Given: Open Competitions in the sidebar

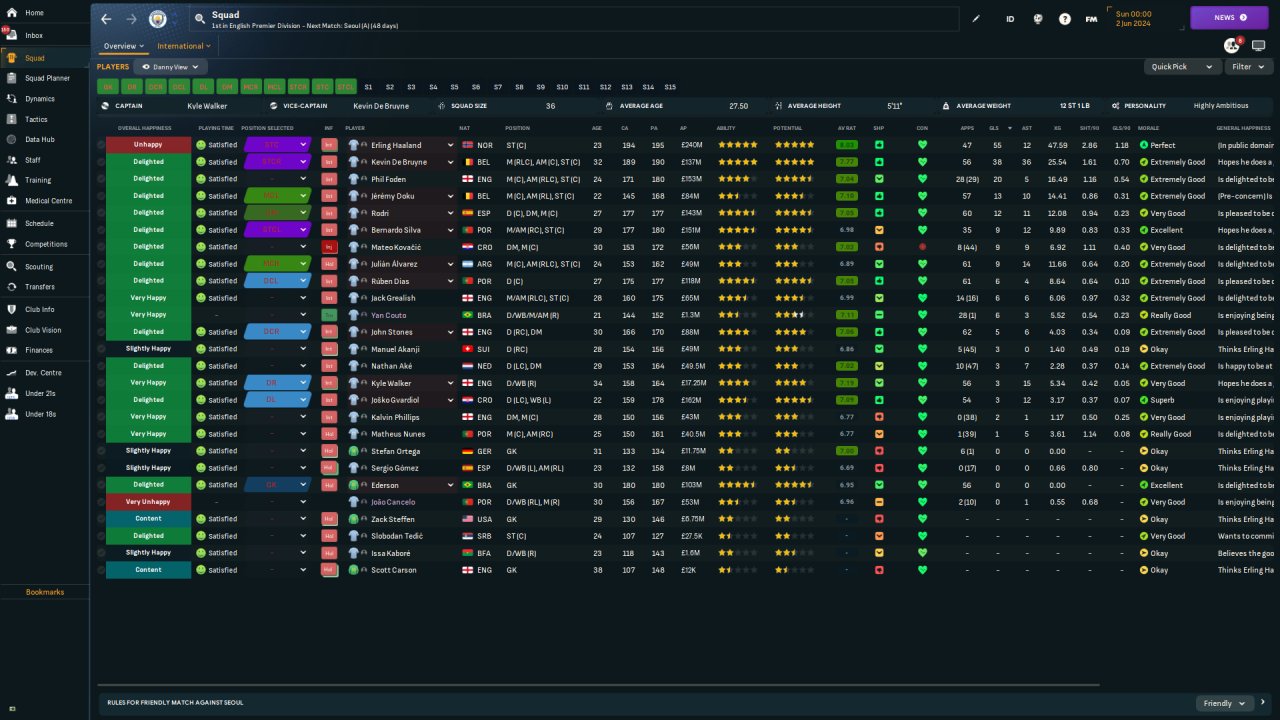Looking at the screenshot, I should click(x=45, y=244).
